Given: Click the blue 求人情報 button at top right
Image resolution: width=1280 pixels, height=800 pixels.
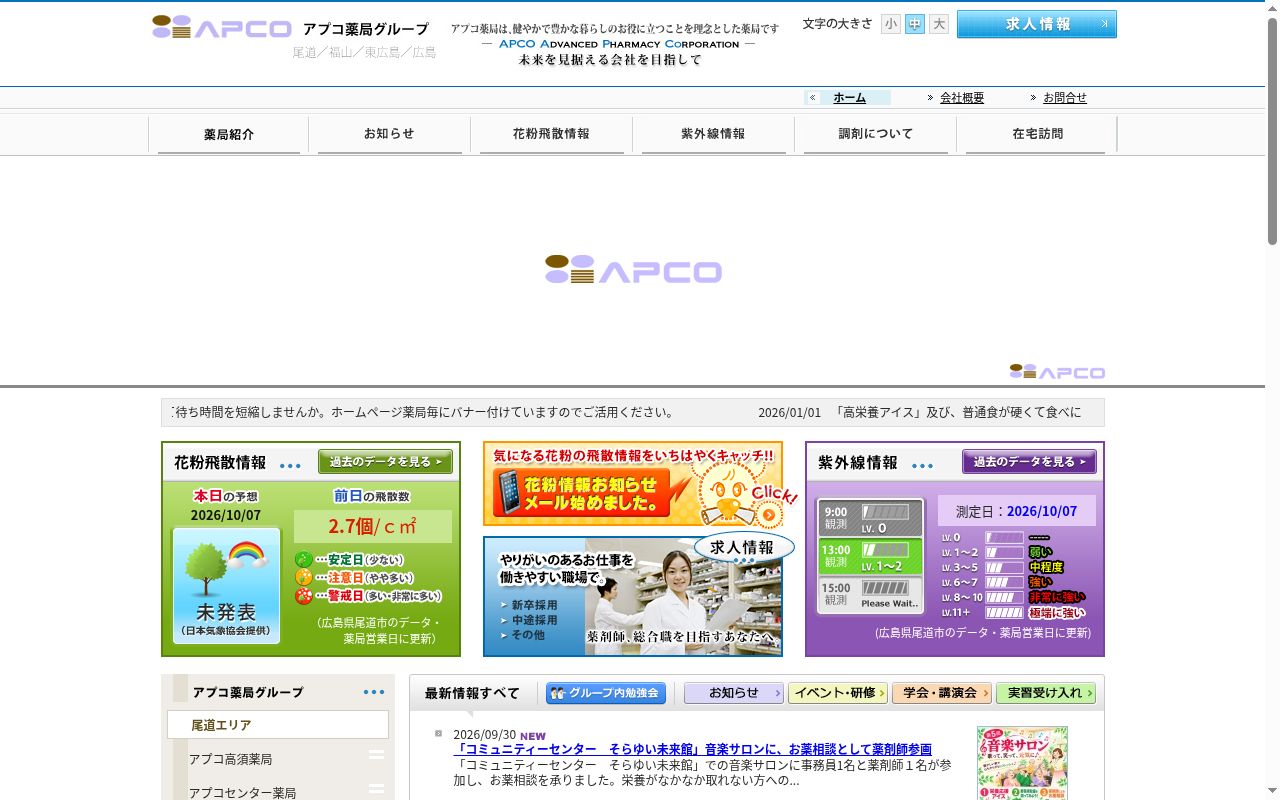Looking at the screenshot, I should click(1037, 24).
